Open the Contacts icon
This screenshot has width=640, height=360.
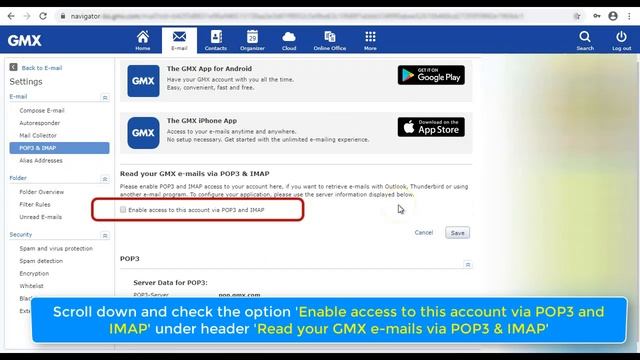[216, 37]
